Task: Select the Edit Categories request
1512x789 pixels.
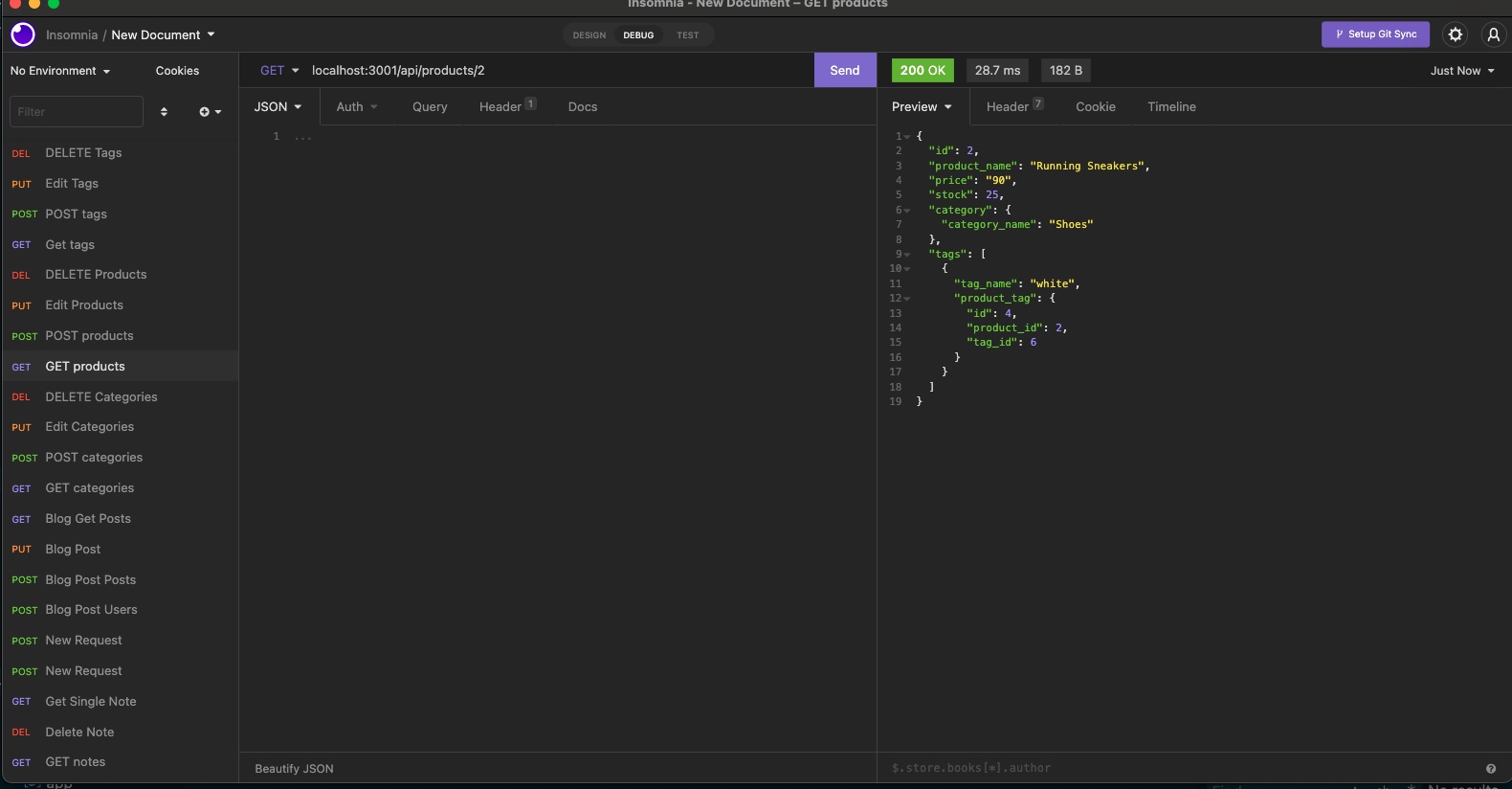Action: click(120, 427)
